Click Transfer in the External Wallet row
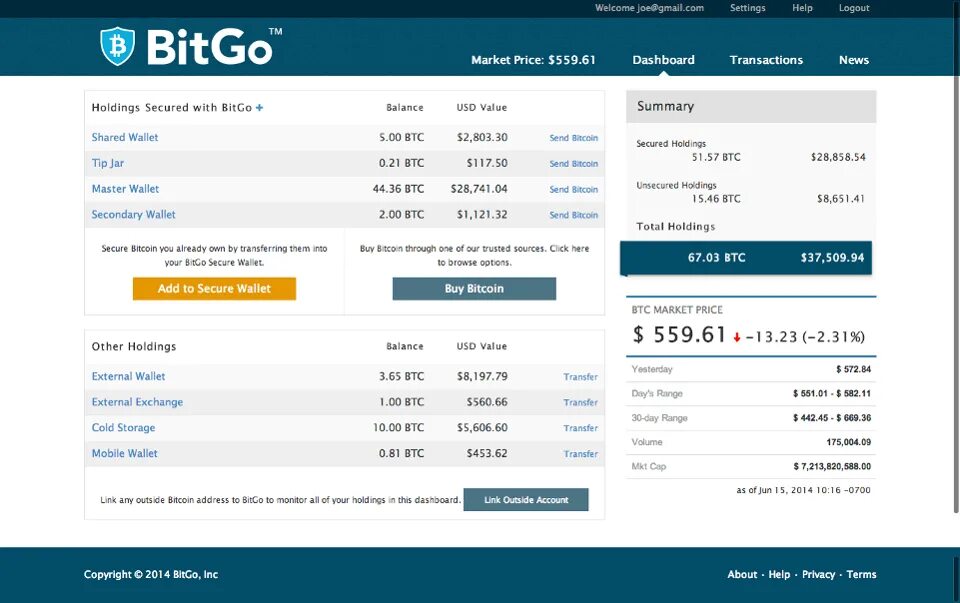Image resolution: width=960 pixels, height=603 pixels. (x=580, y=376)
